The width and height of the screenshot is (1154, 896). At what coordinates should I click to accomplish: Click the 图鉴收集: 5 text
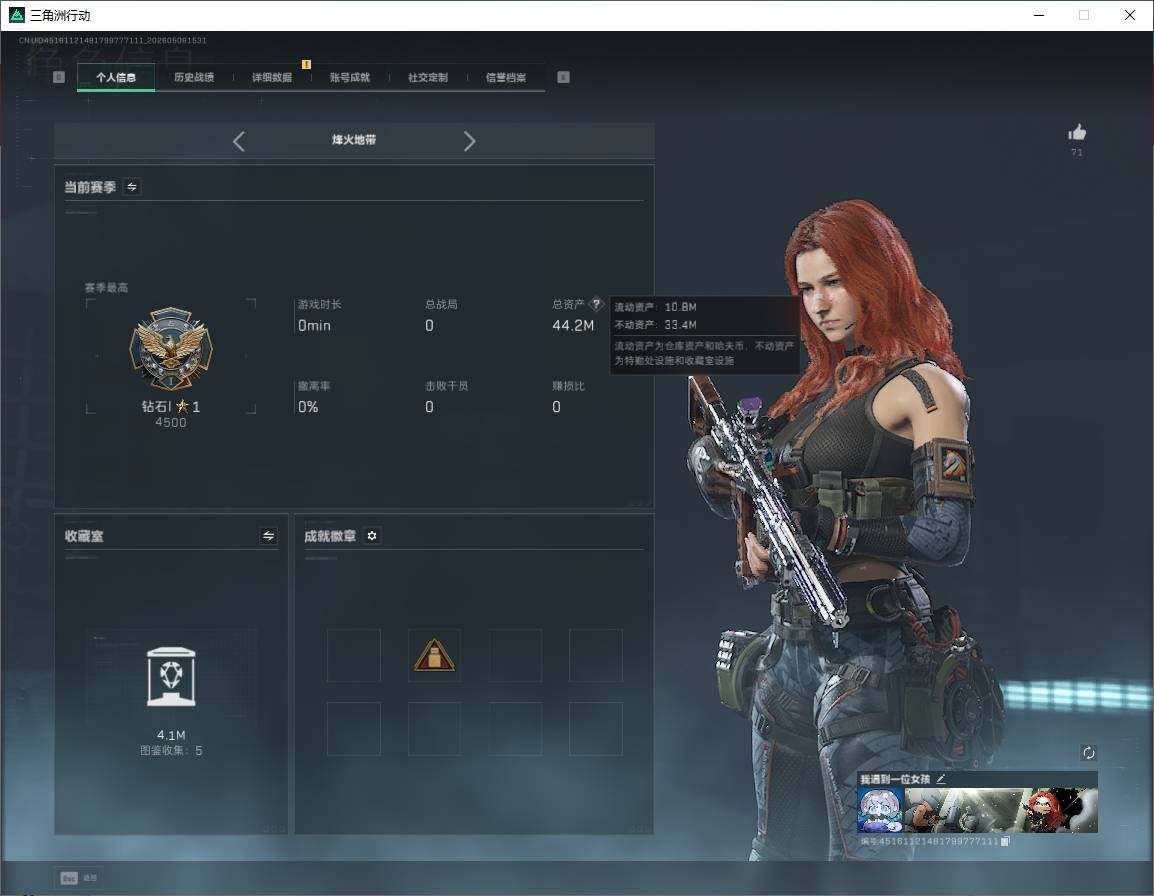[171, 750]
